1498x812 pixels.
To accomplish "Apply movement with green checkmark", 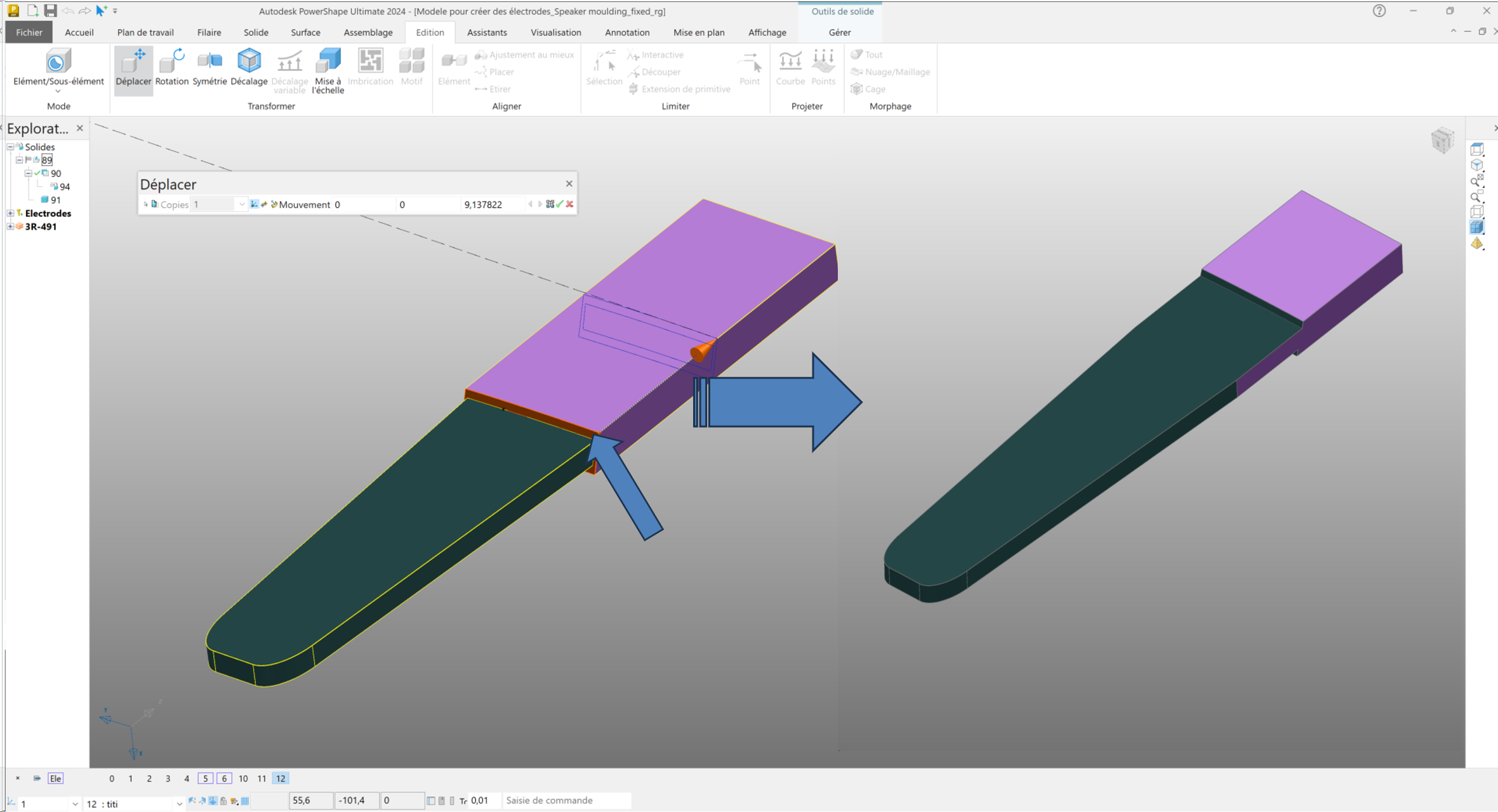I will coord(560,204).
